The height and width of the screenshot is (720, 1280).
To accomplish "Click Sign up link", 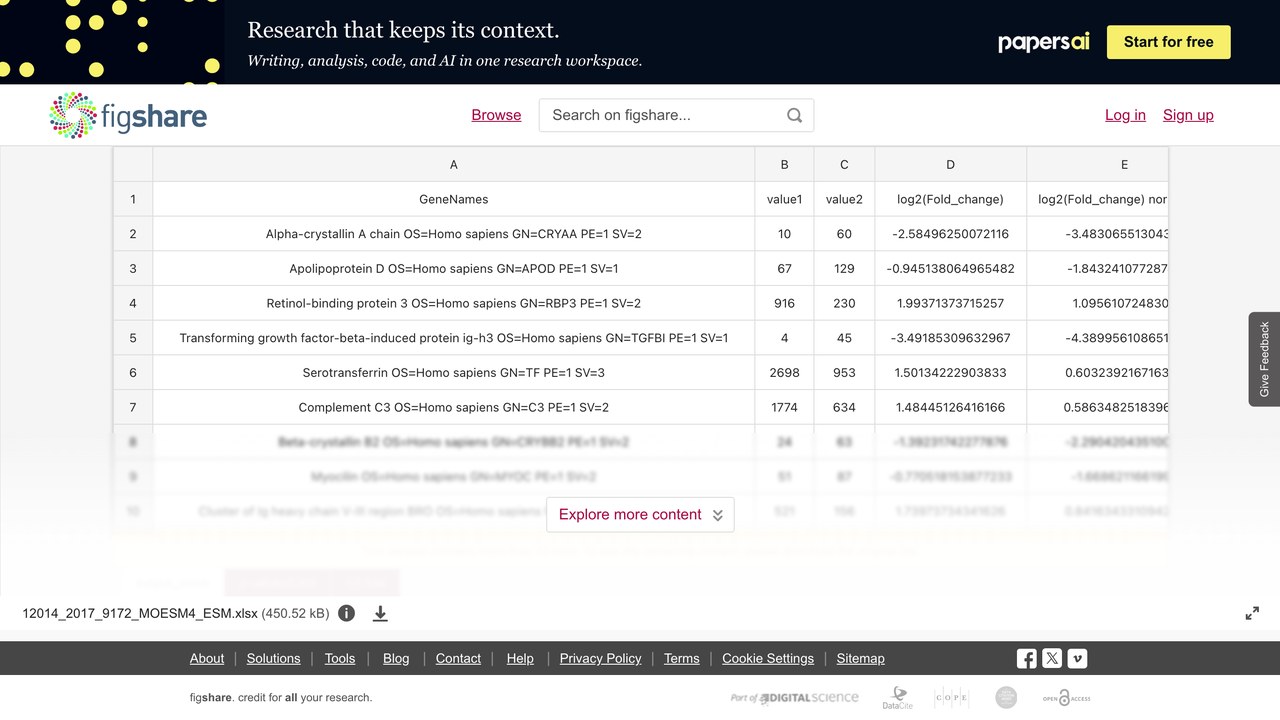I will point(1188,115).
